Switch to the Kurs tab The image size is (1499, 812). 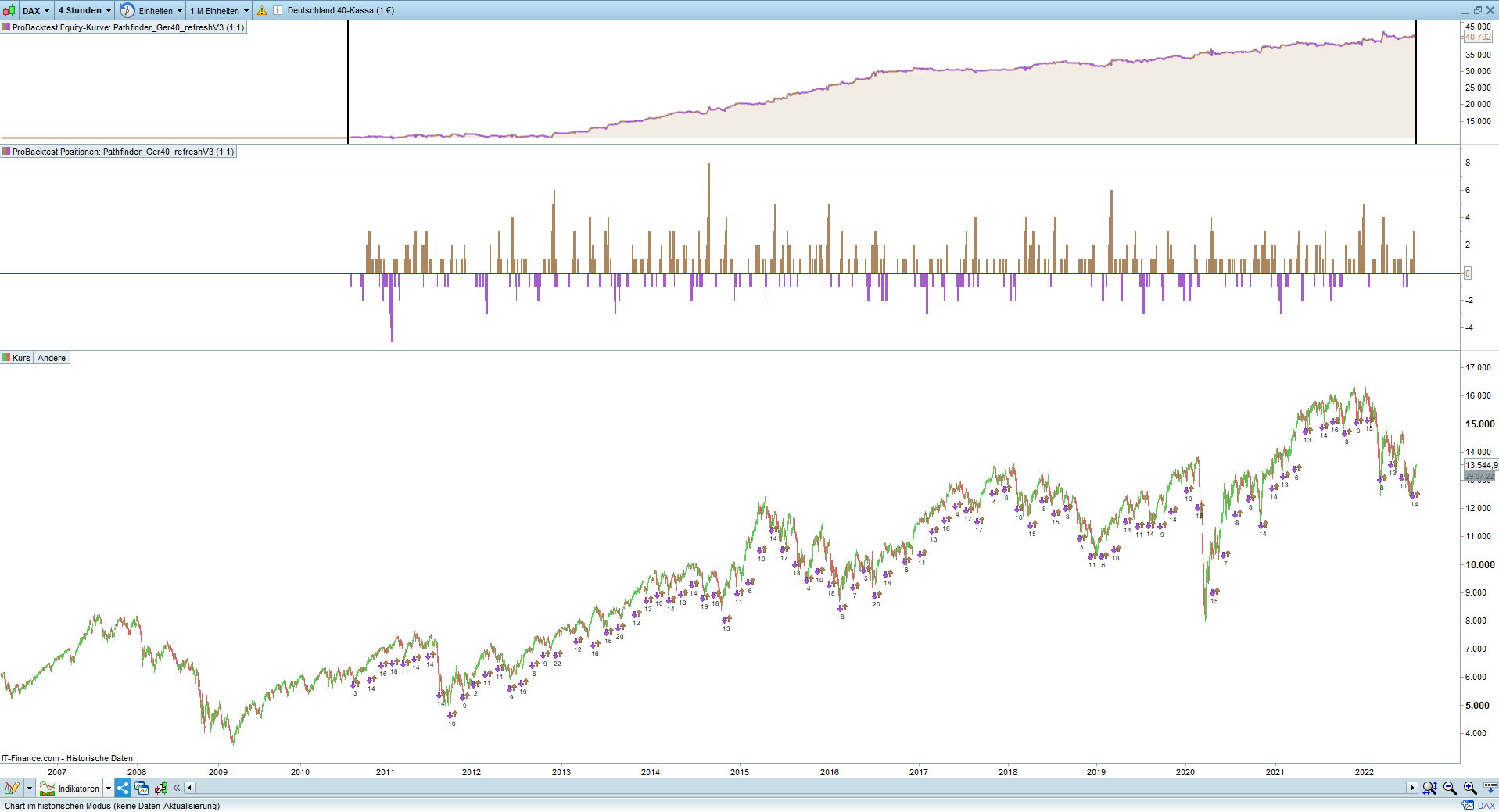click(x=16, y=358)
